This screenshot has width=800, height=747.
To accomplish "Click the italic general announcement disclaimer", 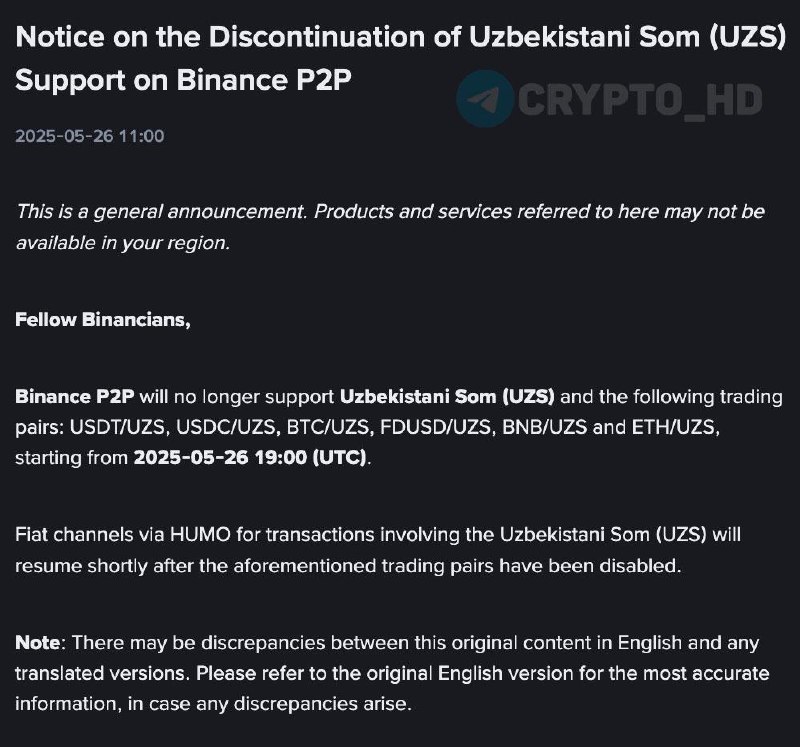I will 390,227.
